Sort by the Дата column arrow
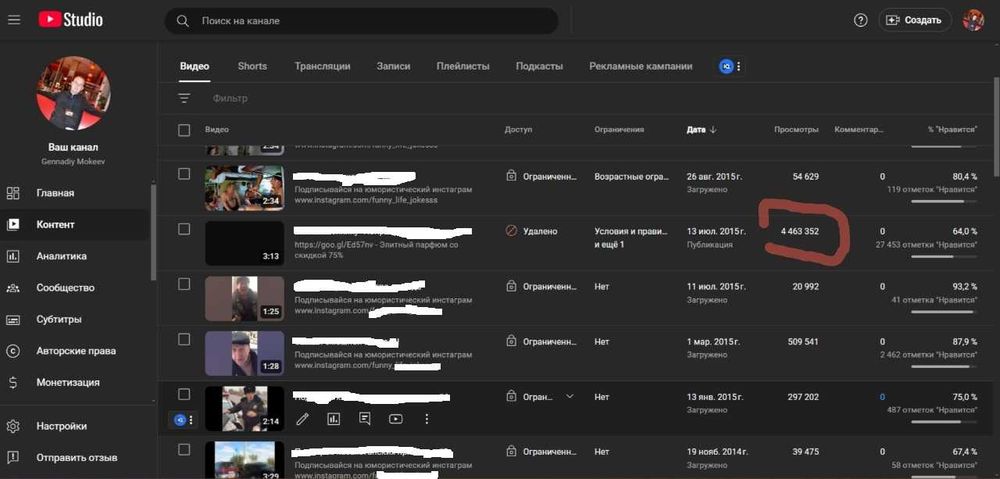 click(x=713, y=129)
